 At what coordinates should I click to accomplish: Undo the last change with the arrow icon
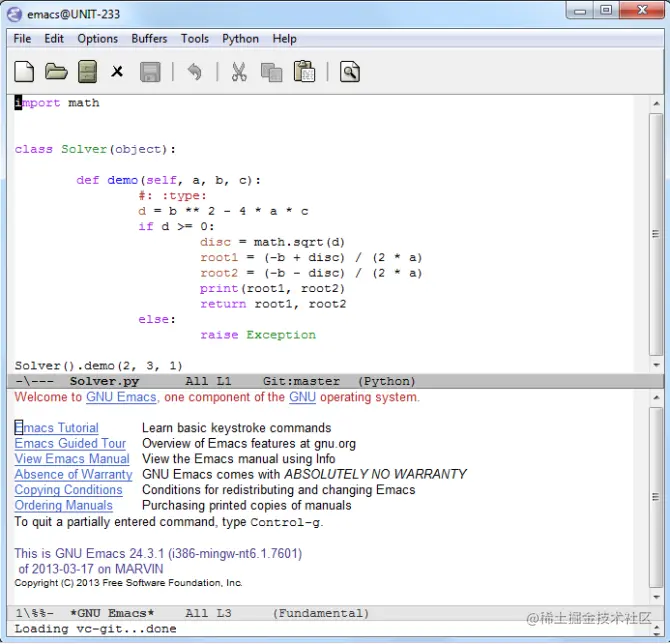tap(194, 71)
